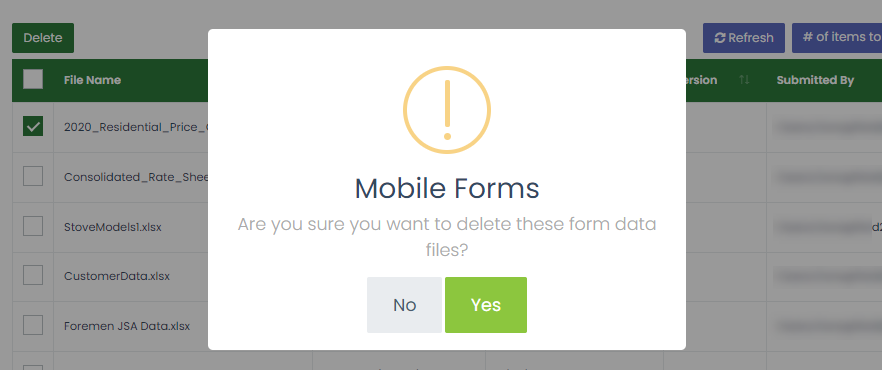Click the Refresh button icon
This screenshot has width=882, height=370.
[x=719, y=38]
